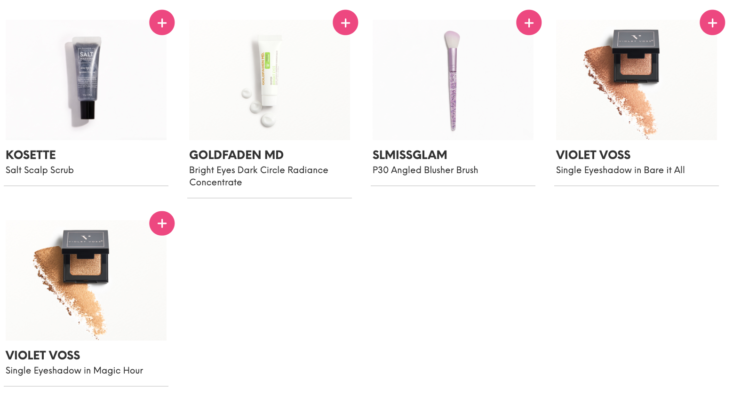View Bare it All eyeshadow swatch image
The height and width of the screenshot is (398, 733).
(636, 80)
